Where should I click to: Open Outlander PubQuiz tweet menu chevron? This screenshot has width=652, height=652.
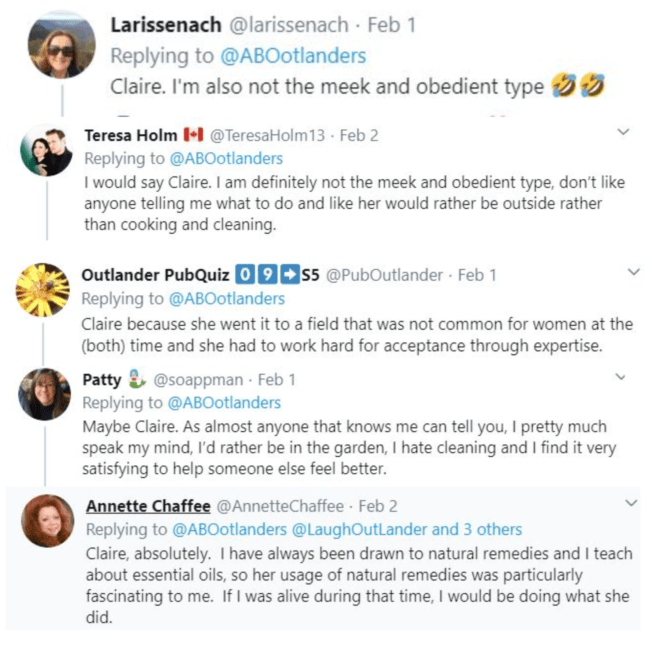631,272
